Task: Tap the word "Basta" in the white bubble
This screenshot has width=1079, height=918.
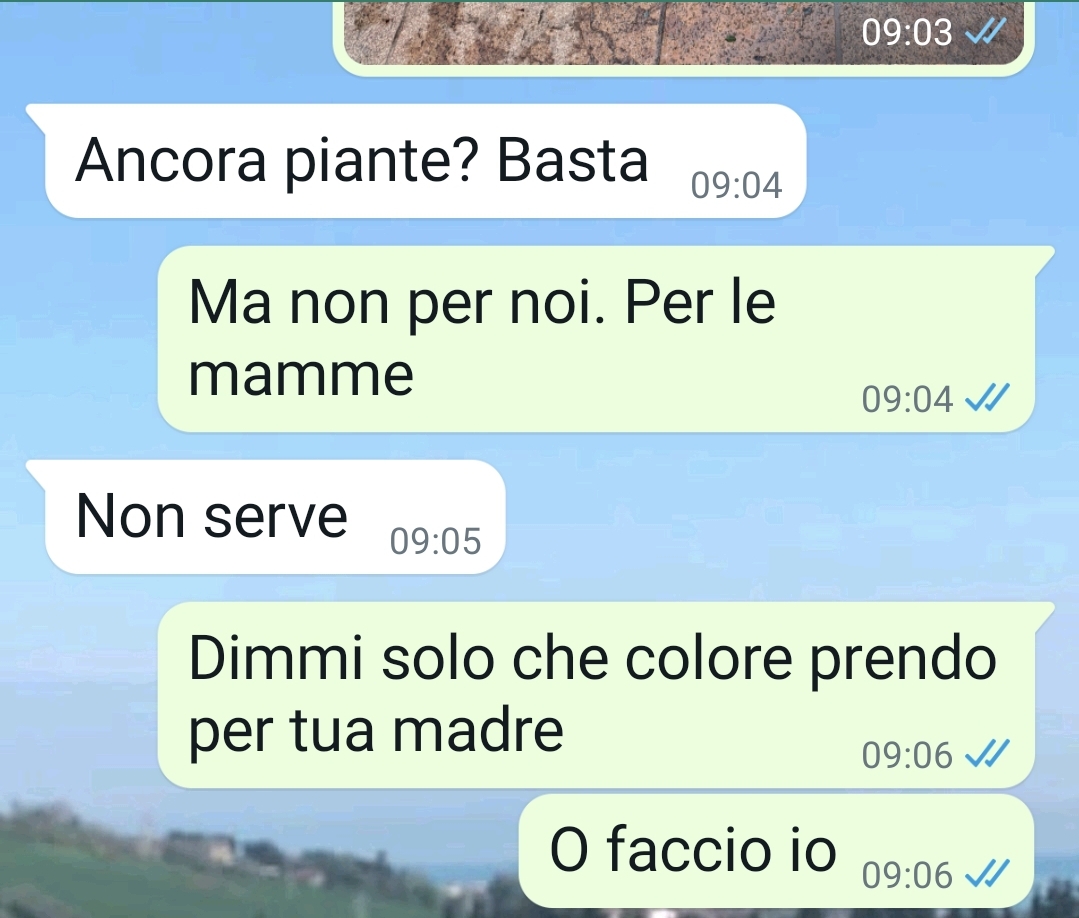Action: [x=573, y=161]
